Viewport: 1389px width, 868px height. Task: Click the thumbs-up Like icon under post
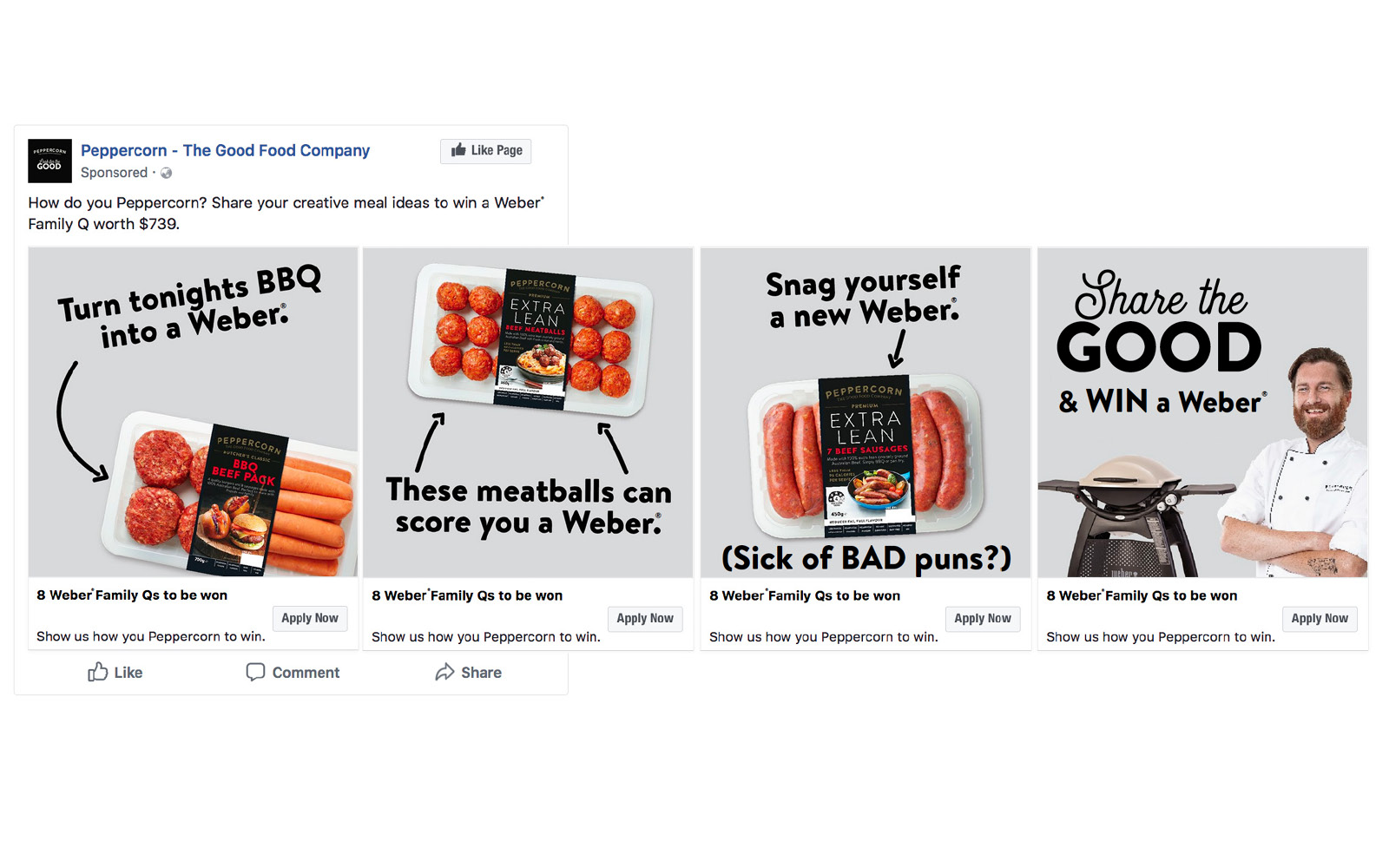point(97,672)
